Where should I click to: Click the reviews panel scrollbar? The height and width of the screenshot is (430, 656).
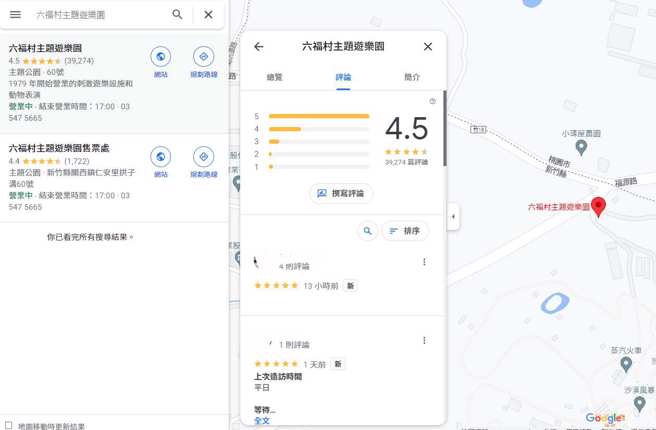[x=445, y=128]
